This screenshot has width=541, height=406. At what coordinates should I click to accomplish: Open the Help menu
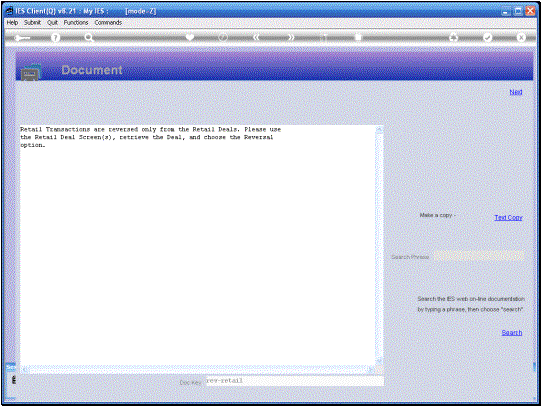[12, 22]
